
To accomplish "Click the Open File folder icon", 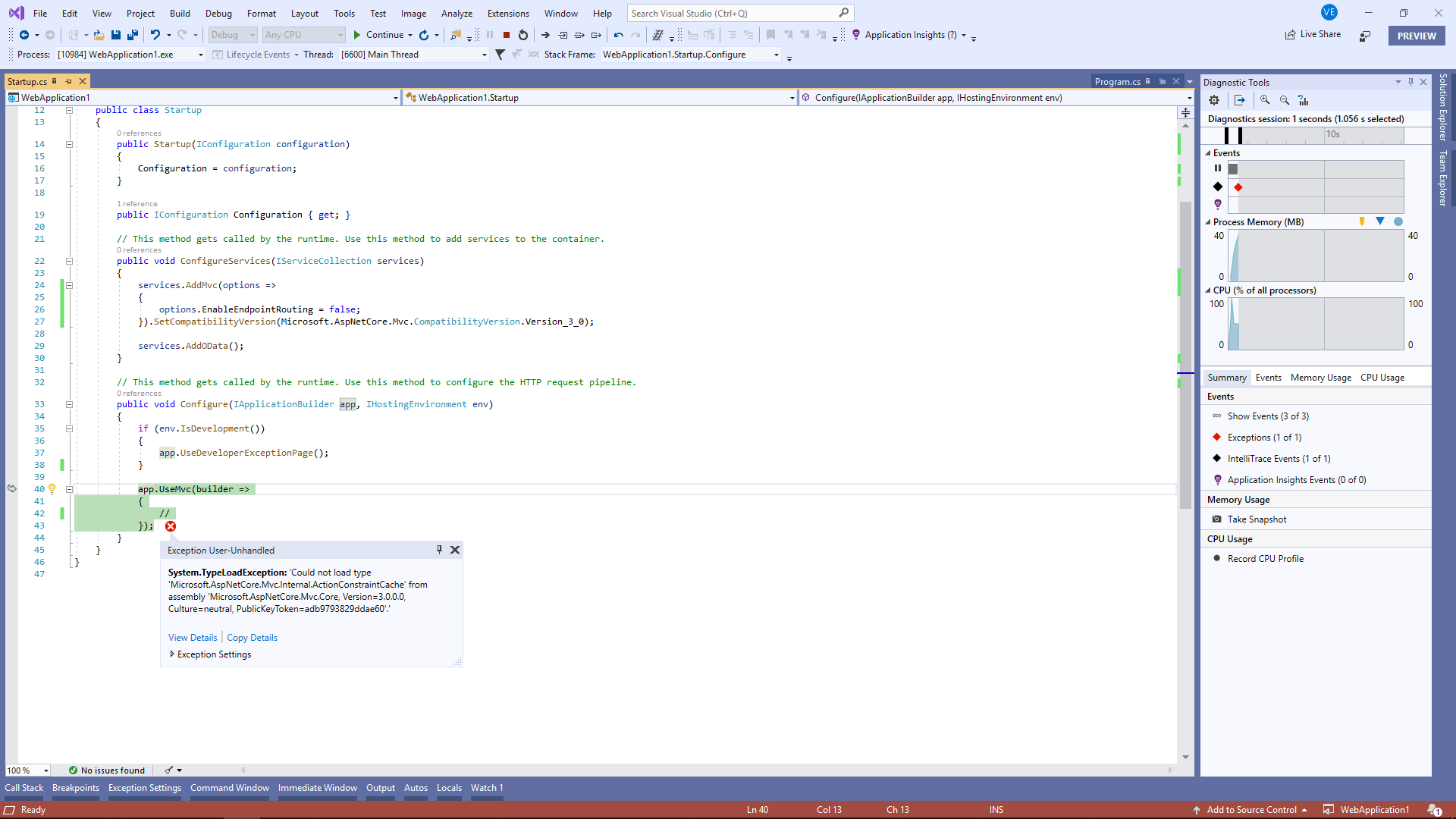I will point(99,35).
